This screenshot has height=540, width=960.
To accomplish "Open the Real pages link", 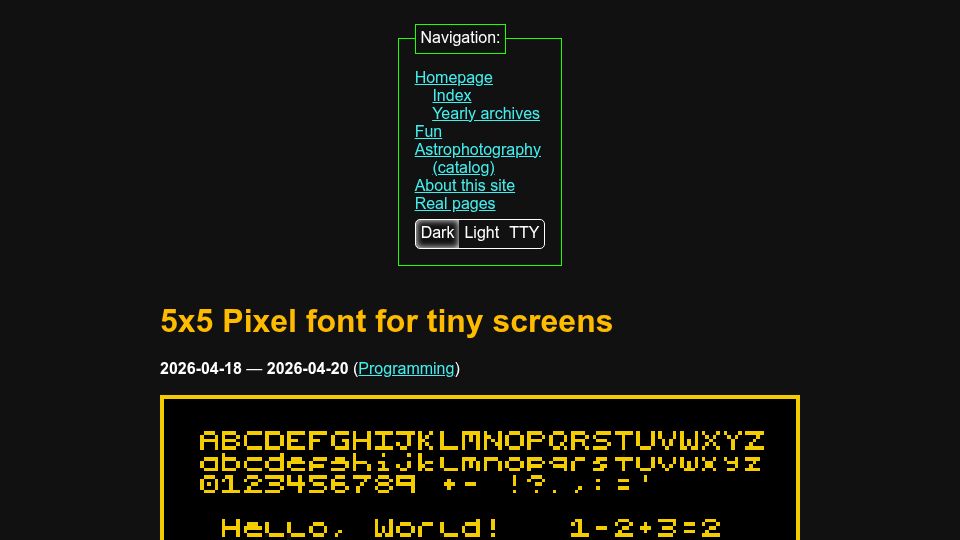I will point(455,204).
